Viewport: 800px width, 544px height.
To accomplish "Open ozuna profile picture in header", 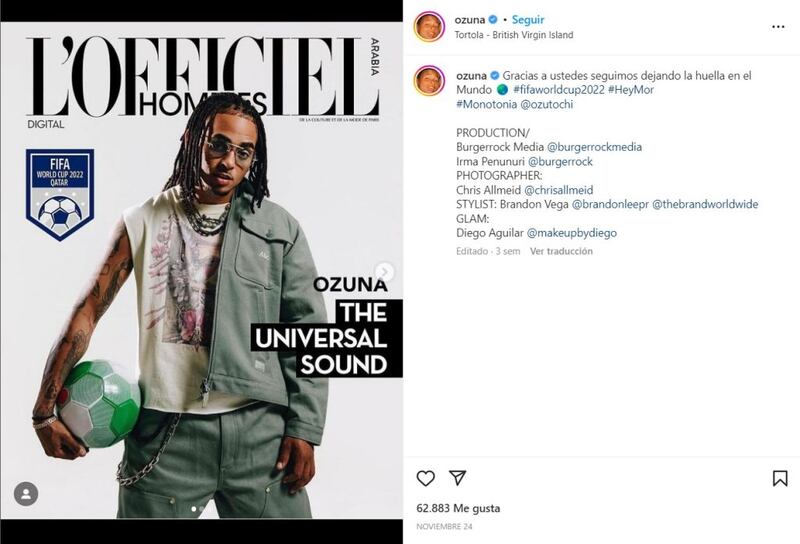I will tap(429, 27).
